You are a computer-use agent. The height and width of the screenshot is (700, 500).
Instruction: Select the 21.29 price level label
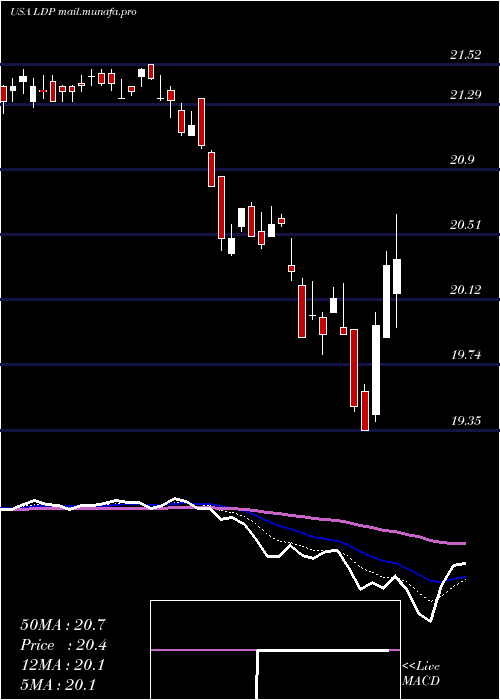coord(466,95)
